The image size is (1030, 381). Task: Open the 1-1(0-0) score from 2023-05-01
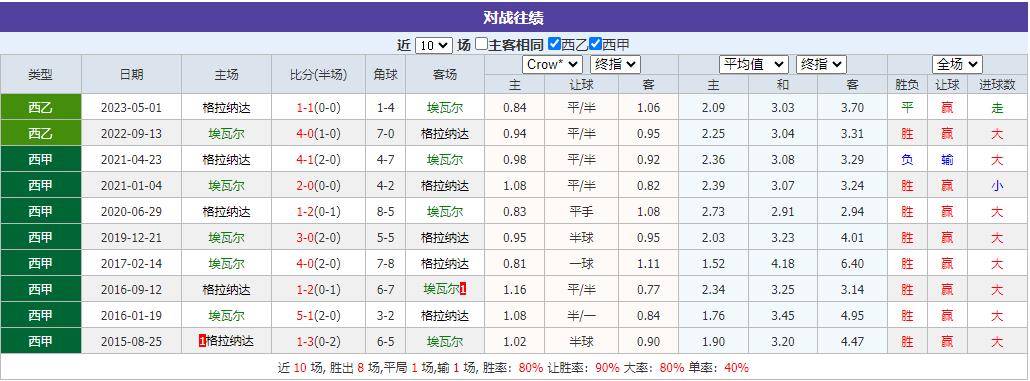coord(319,108)
